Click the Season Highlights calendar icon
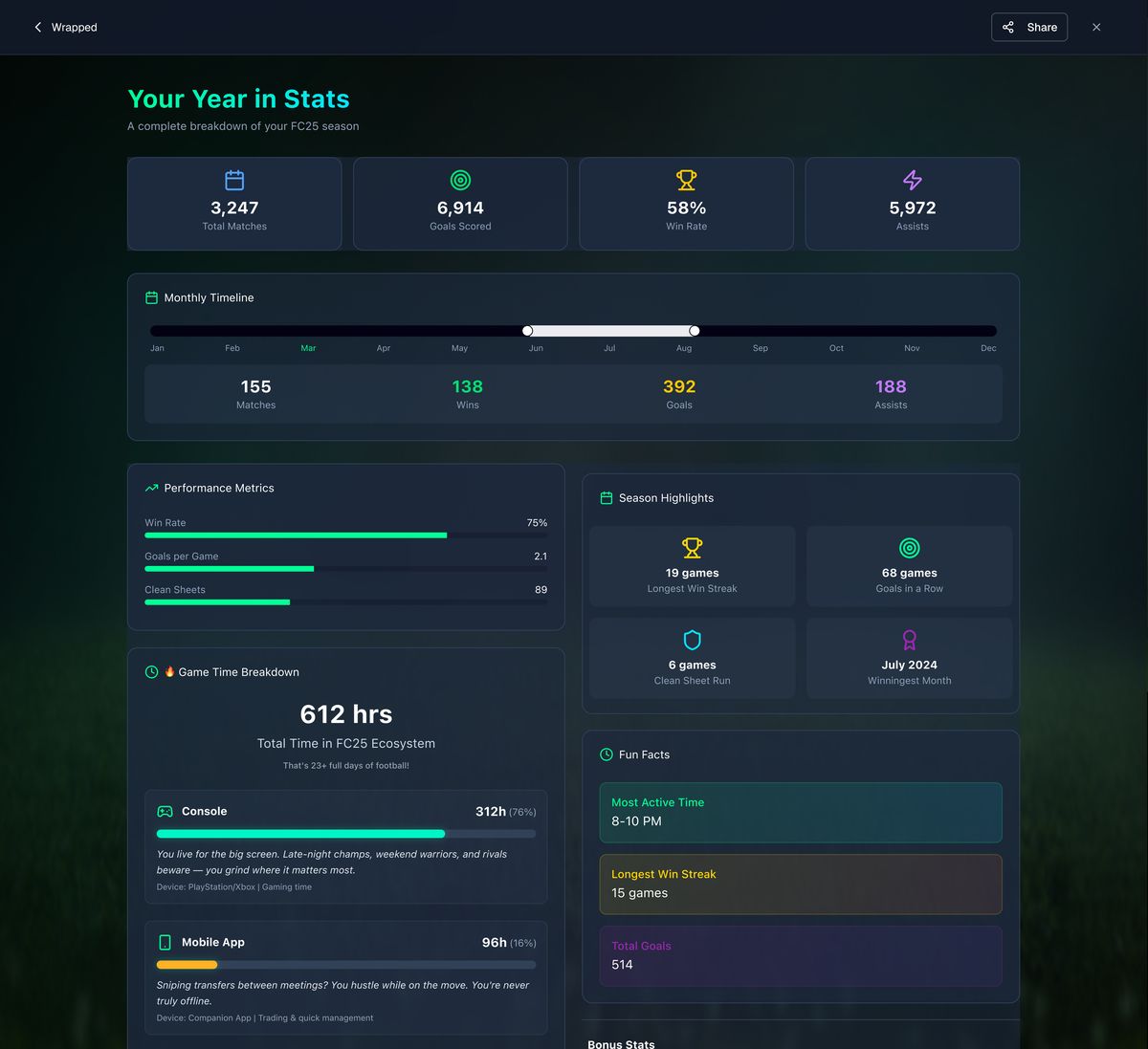The width and height of the screenshot is (1148, 1049). 607,498
